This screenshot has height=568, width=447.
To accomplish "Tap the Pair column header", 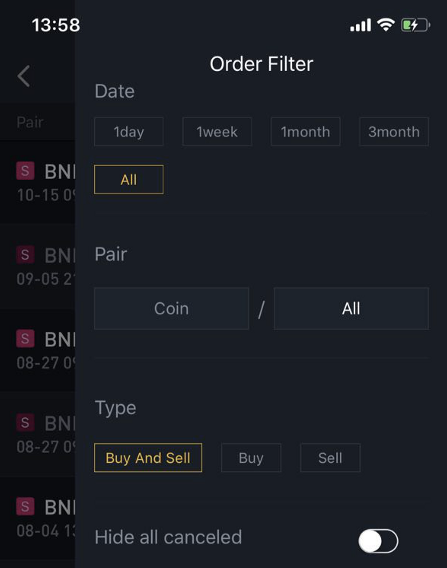I will pyautogui.click(x=30, y=122).
